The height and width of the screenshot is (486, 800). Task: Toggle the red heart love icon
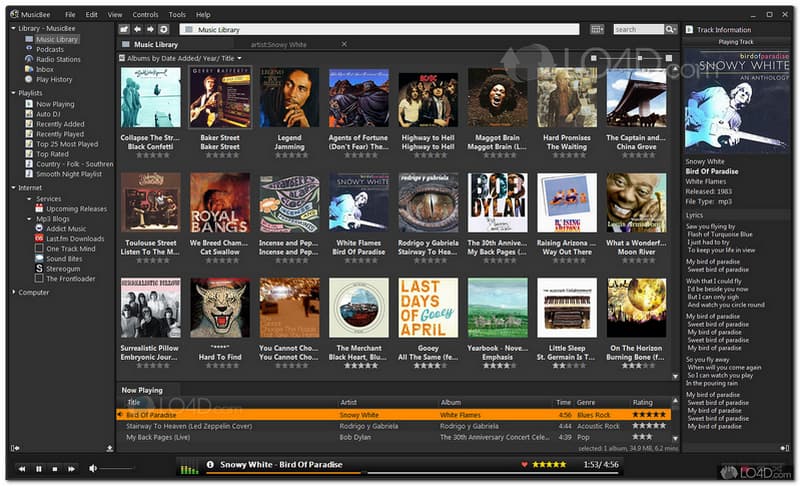524,465
